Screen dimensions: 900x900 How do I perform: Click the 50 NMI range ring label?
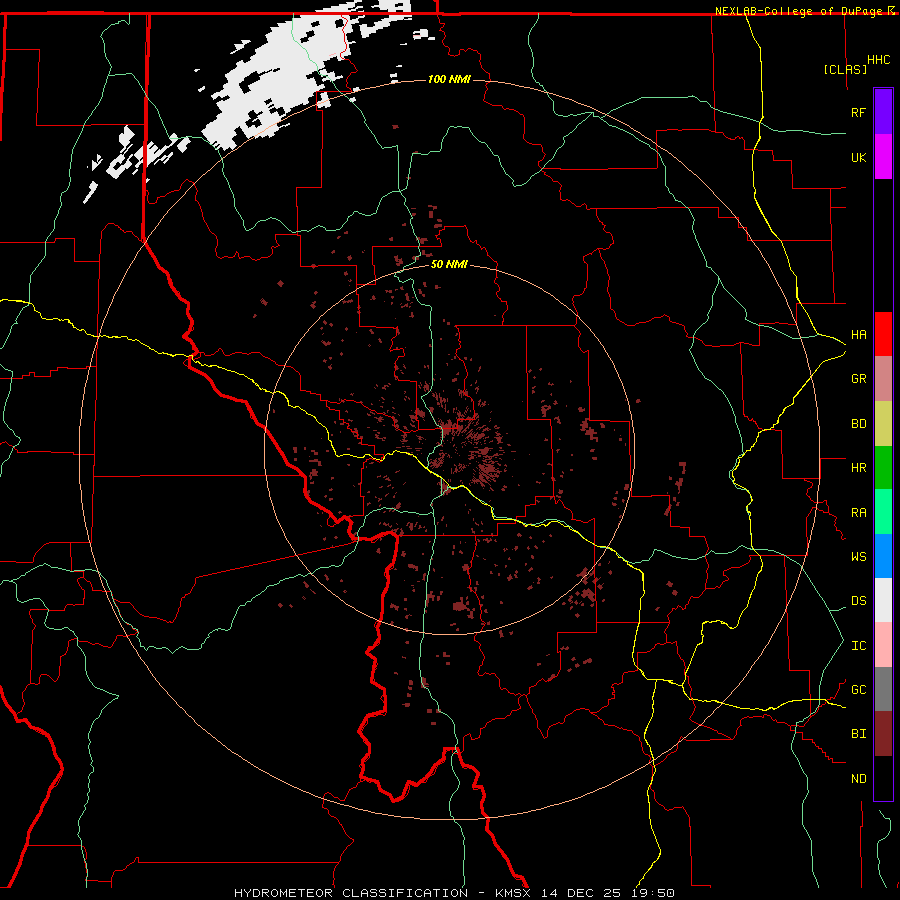(449, 264)
